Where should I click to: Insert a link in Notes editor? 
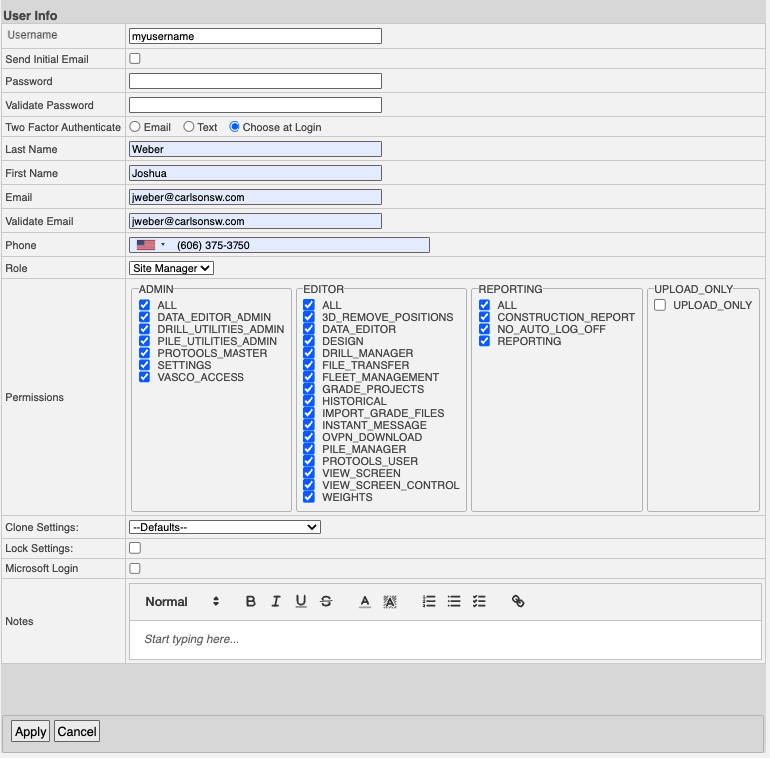click(x=518, y=601)
